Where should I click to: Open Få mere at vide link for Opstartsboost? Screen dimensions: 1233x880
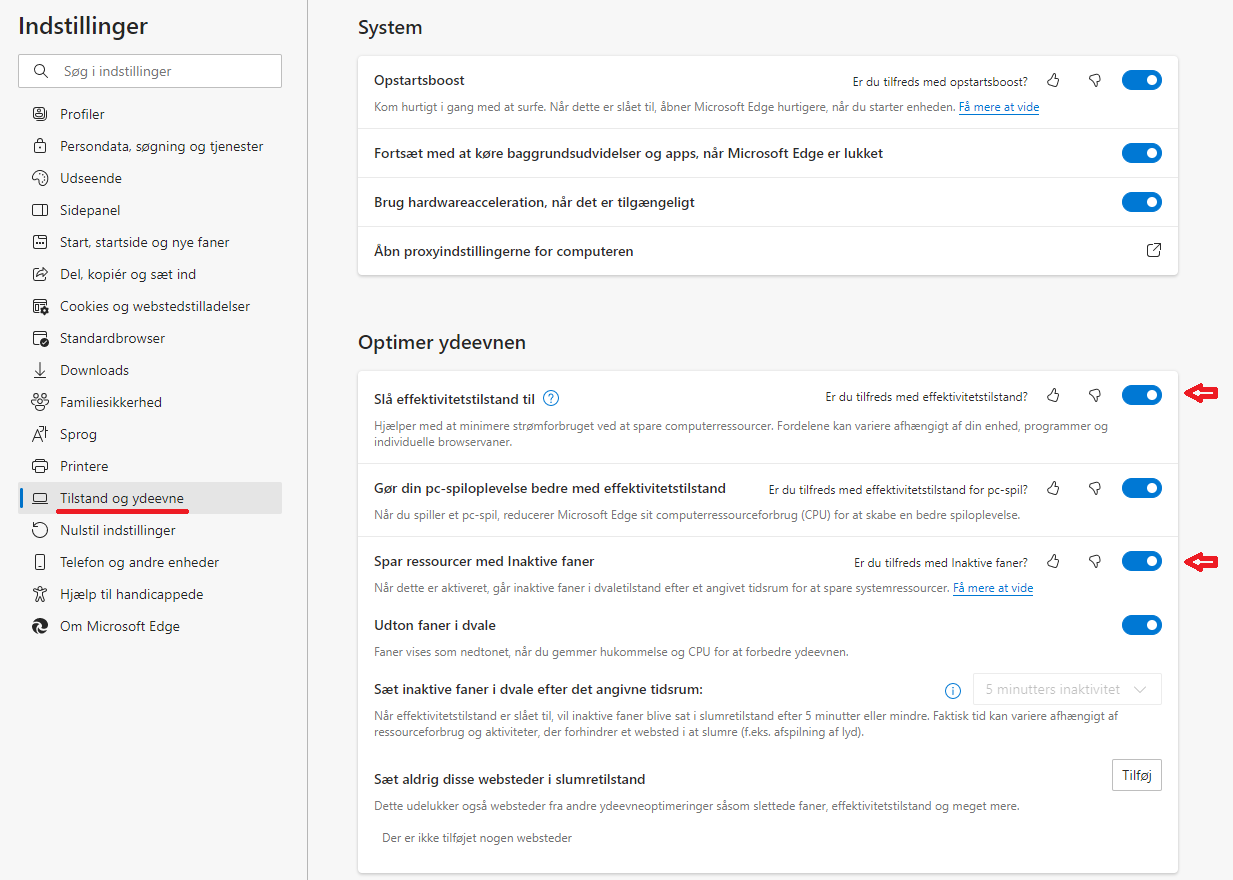tap(998, 107)
